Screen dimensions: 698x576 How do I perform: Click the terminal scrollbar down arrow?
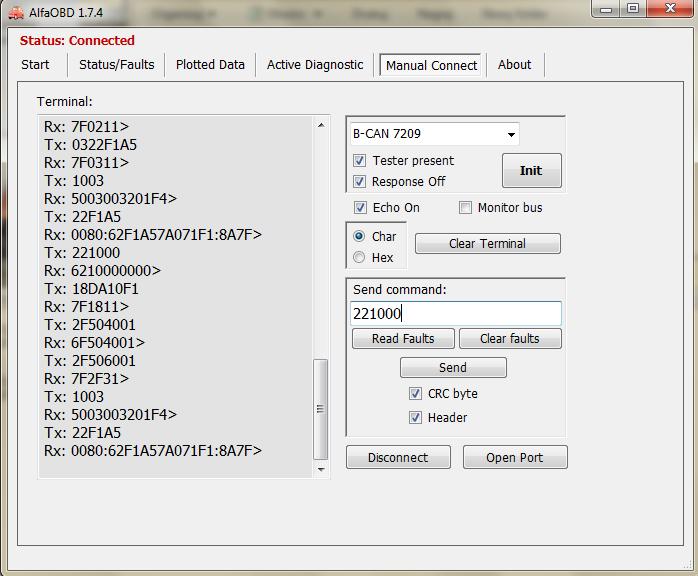tap(321, 469)
